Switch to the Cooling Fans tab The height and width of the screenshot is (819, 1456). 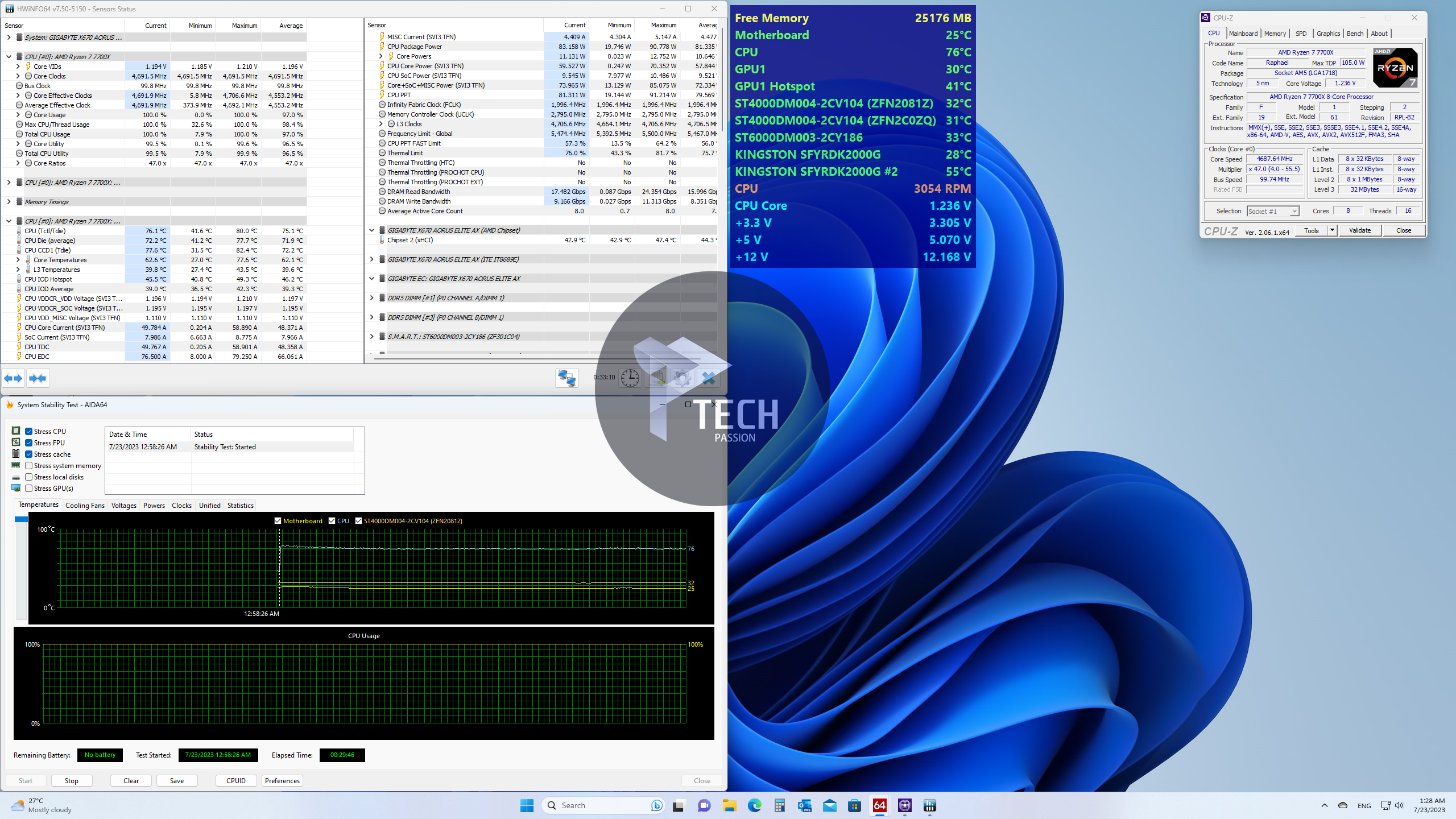pos(85,506)
